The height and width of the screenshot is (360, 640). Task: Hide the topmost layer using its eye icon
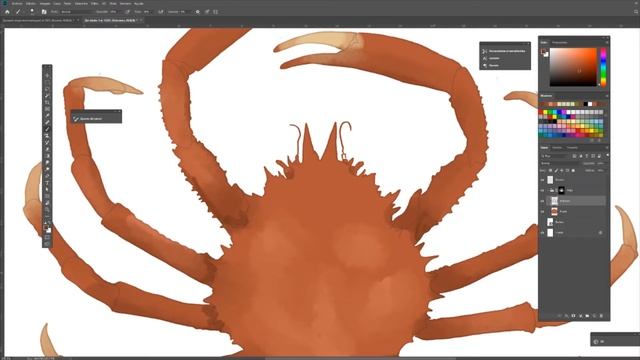pyautogui.click(x=542, y=180)
